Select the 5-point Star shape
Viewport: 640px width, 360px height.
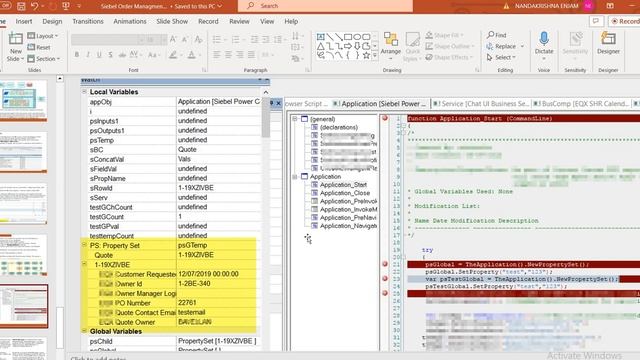click(x=366, y=56)
